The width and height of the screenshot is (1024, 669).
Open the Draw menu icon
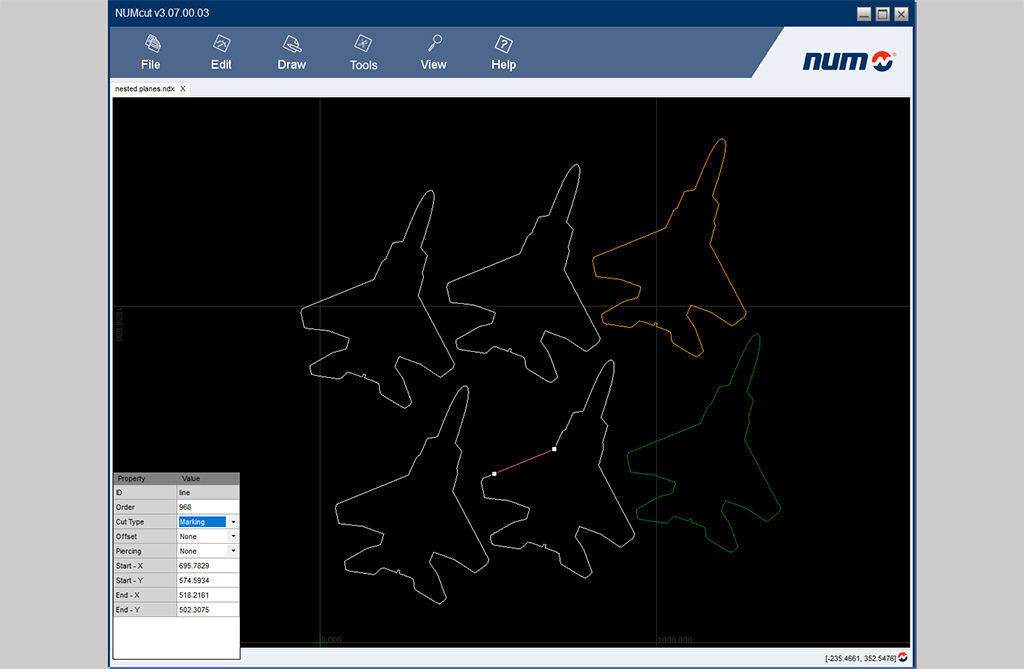pos(292,44)
